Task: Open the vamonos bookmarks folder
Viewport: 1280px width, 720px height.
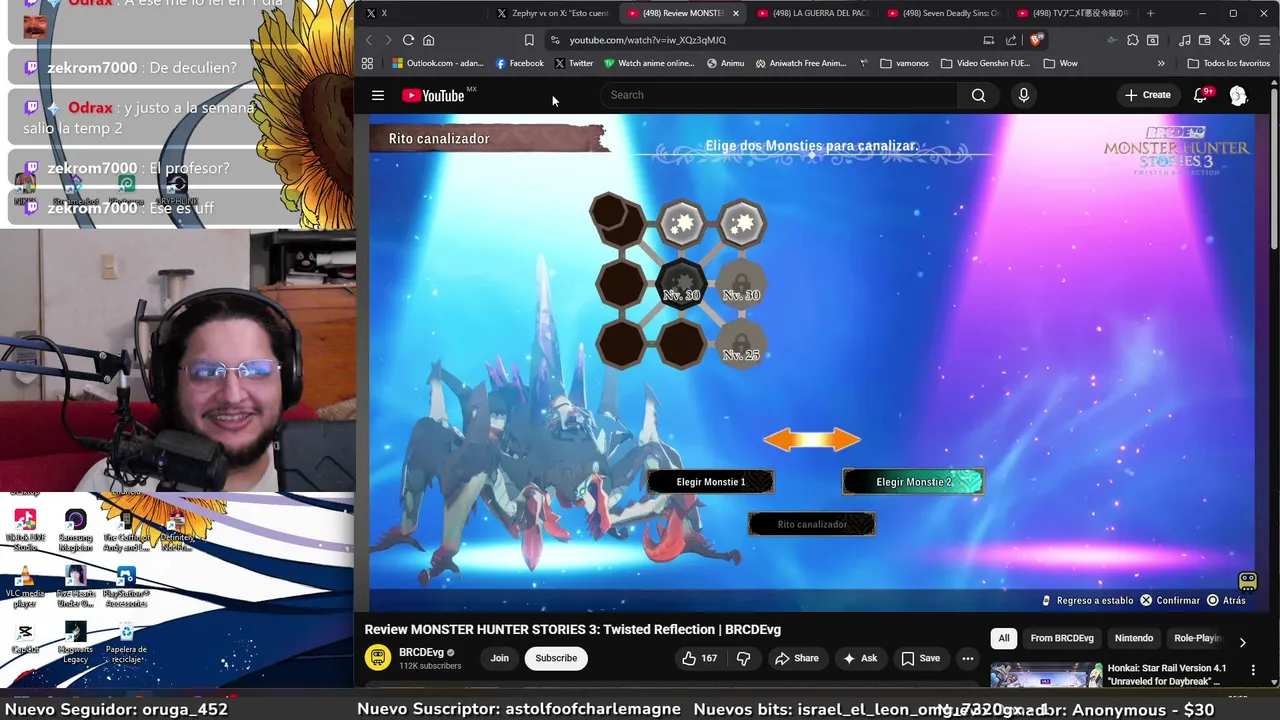Action: click(x=904, y=63)
